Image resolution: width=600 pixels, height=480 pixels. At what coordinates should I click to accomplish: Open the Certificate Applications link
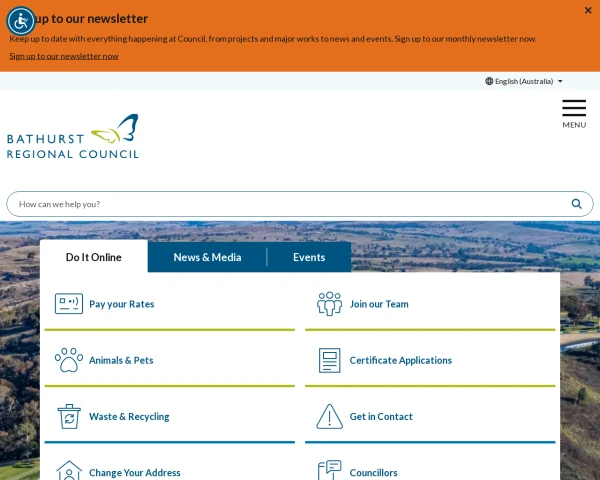coord(401,360)
